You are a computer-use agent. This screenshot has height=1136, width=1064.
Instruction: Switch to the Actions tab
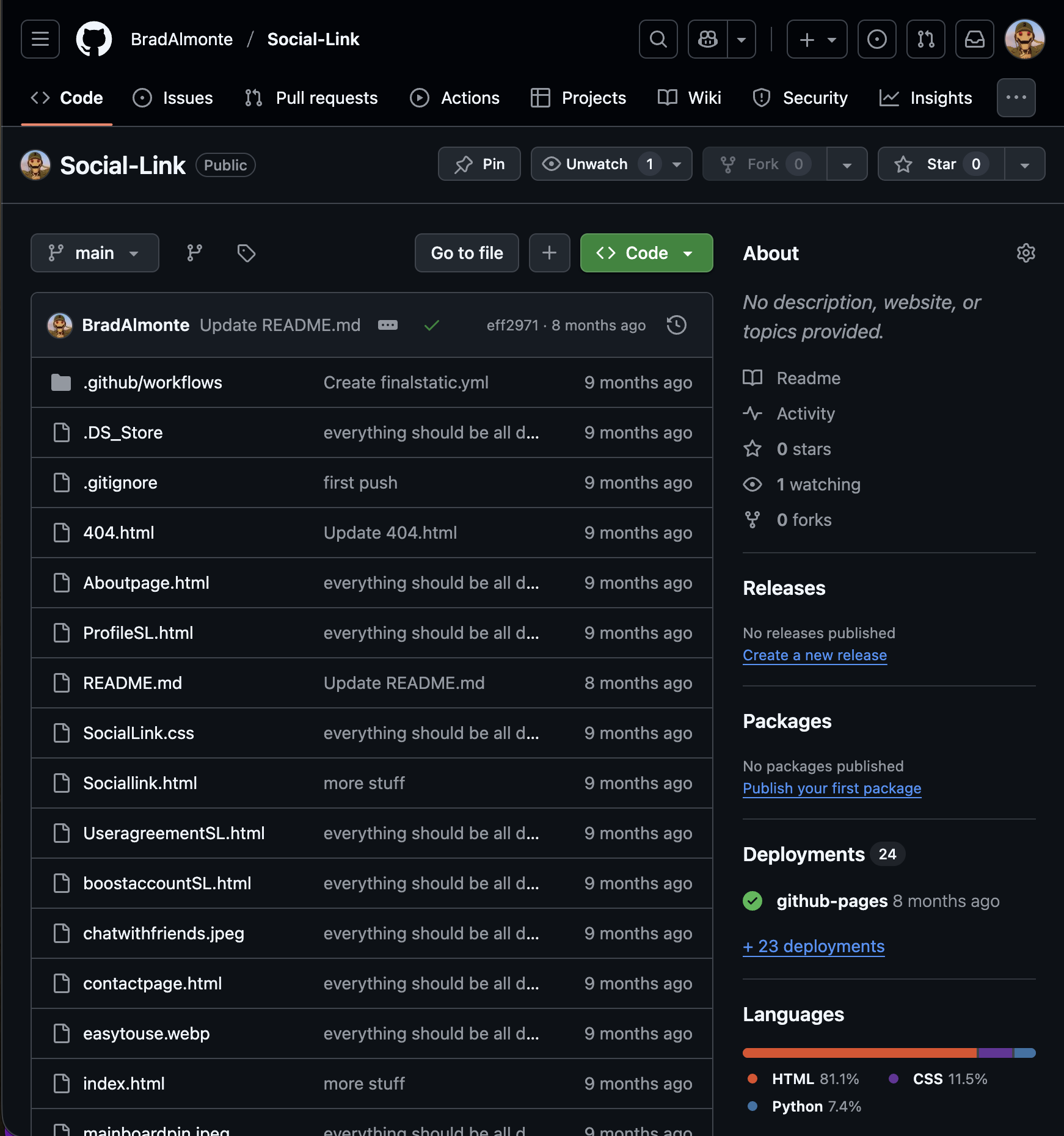click(x=455, y=98)
